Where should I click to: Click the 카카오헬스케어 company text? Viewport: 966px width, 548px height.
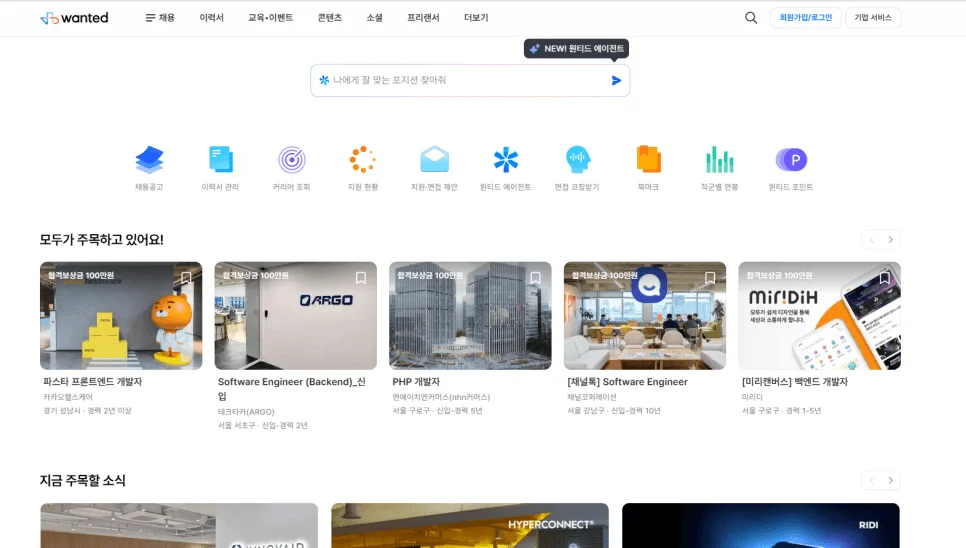[x=68, y=397]
